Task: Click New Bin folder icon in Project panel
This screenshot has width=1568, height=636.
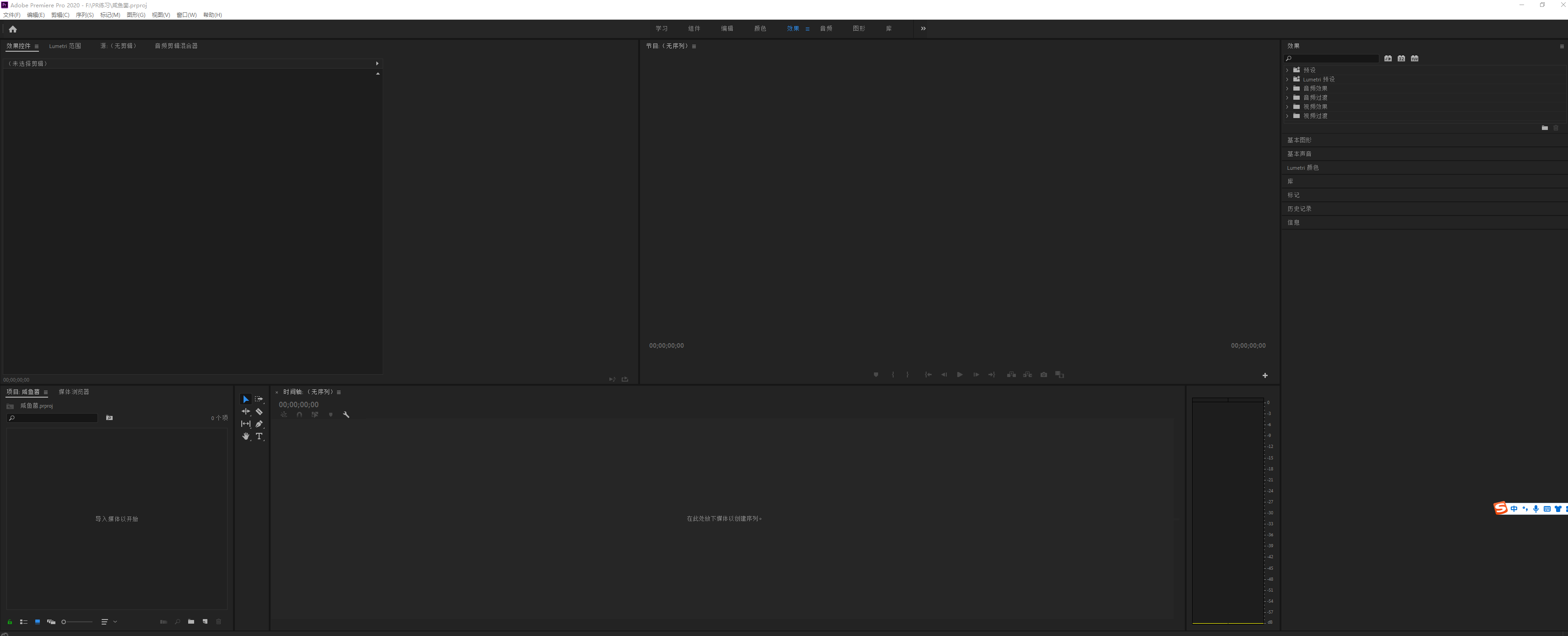Action: 191,621
